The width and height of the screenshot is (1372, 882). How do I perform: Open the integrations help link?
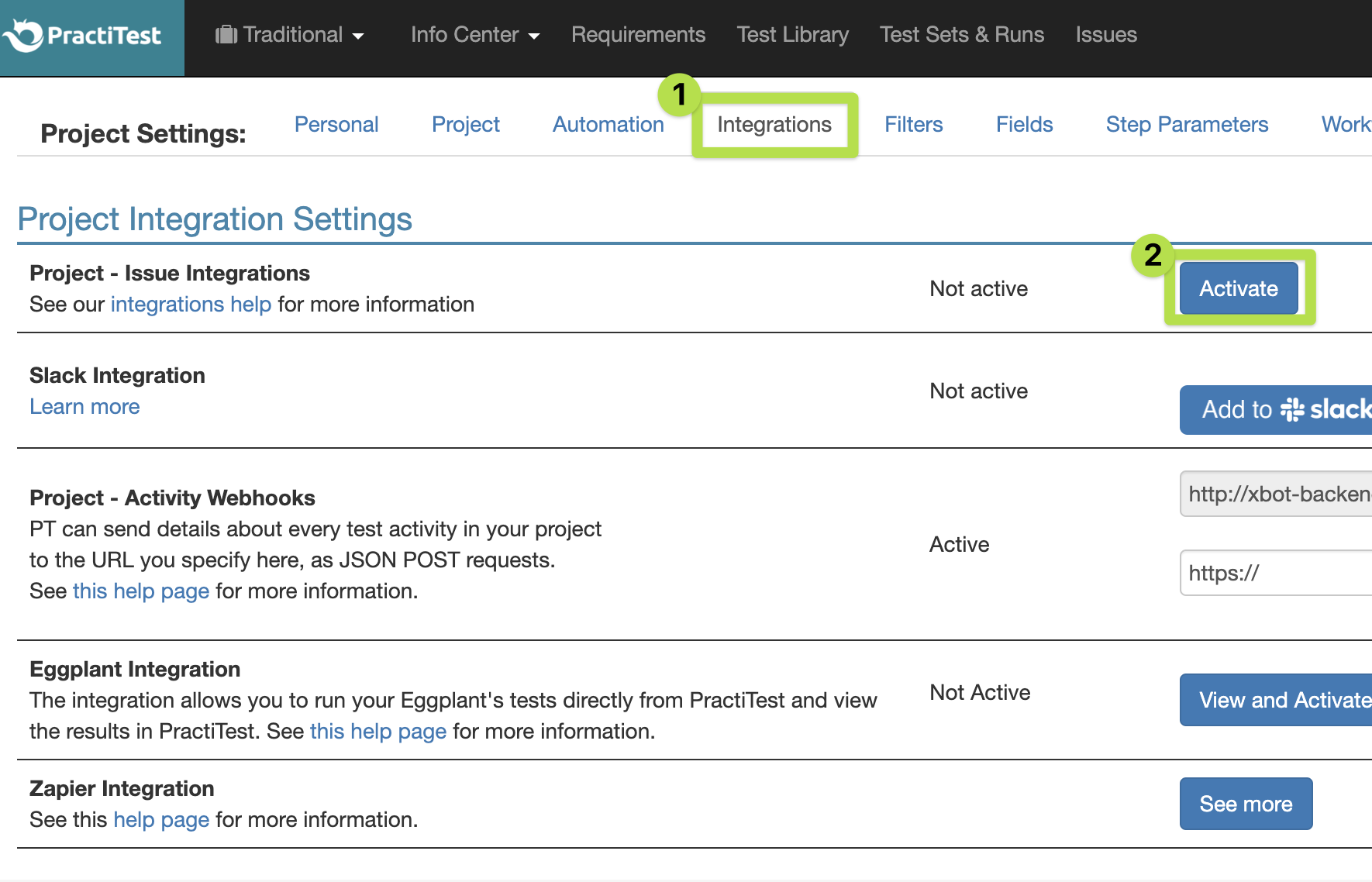coord(191,305)
